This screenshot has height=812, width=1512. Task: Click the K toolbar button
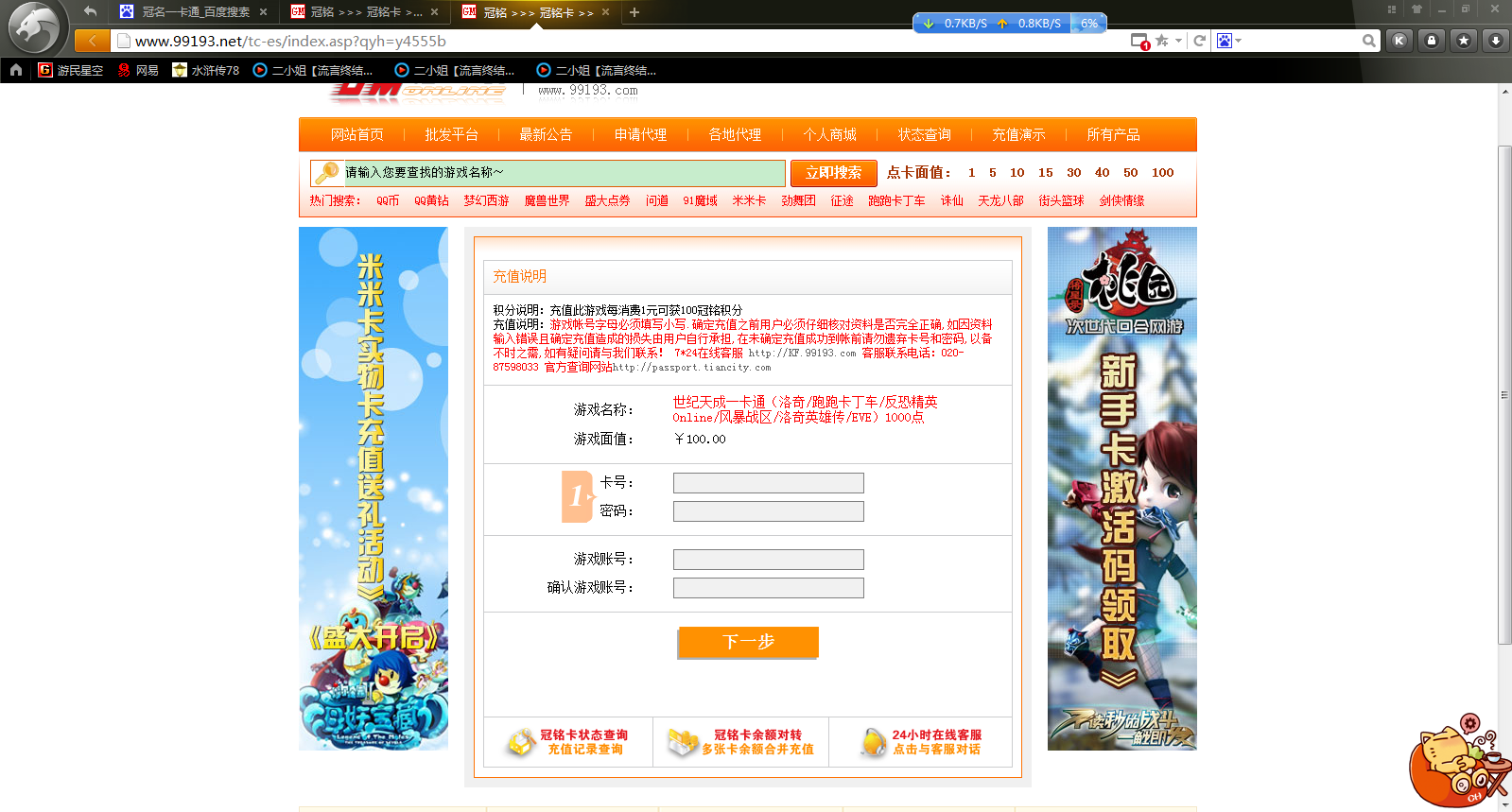click(x=1399, y=41)
